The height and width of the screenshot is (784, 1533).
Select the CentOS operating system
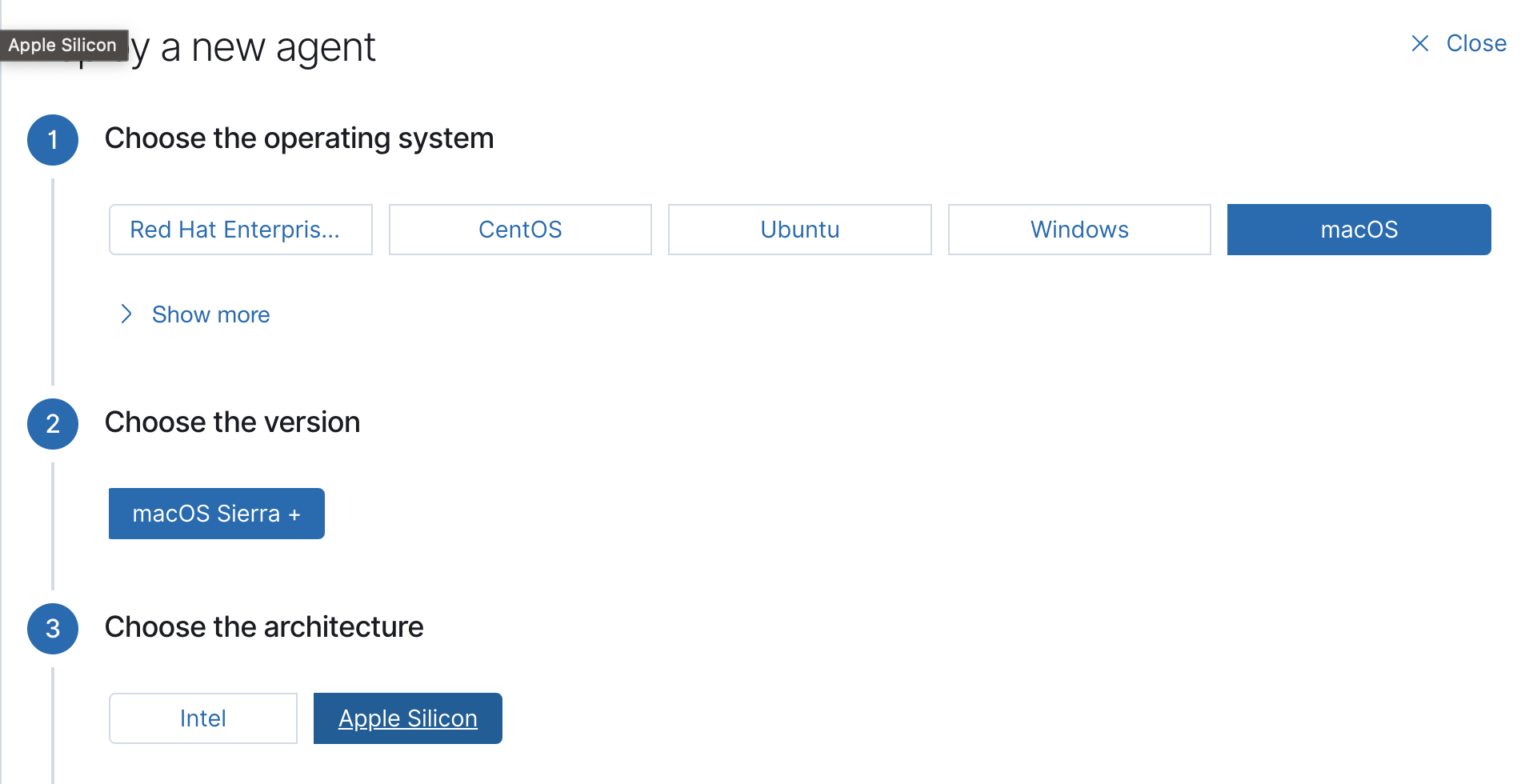click(x=520, y=230)
